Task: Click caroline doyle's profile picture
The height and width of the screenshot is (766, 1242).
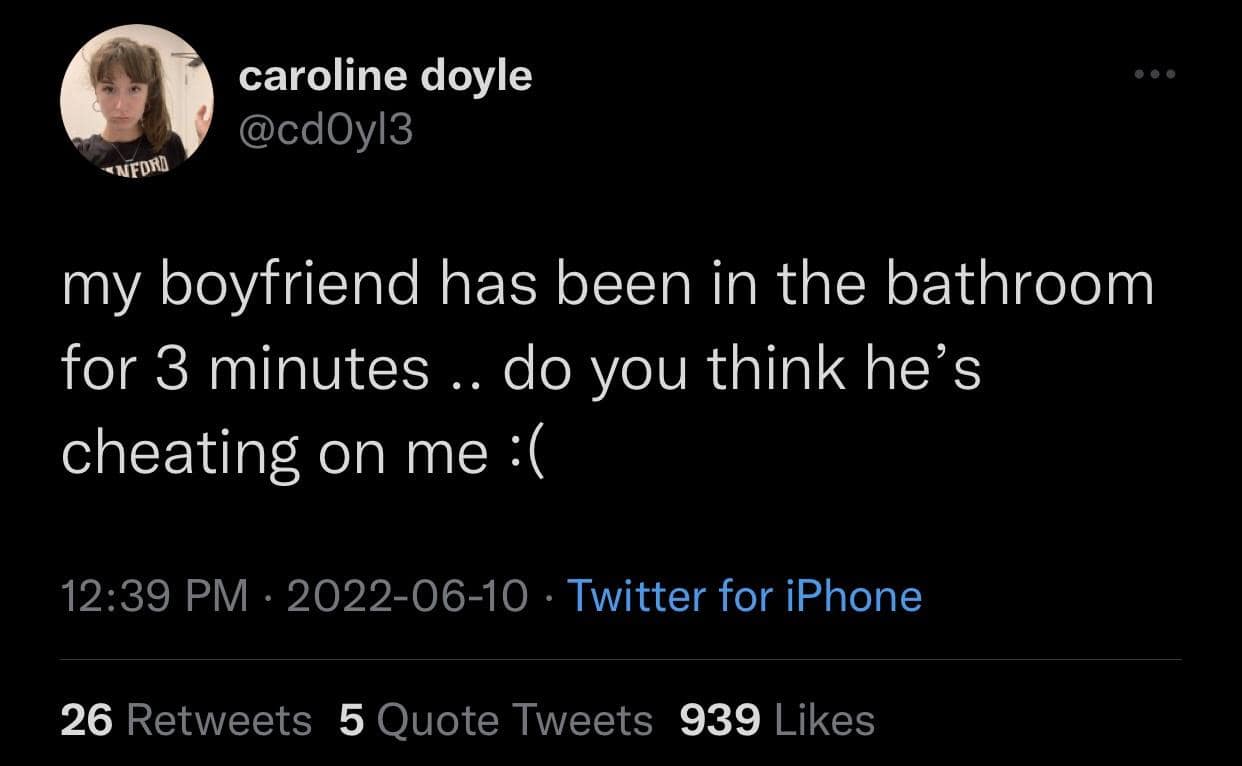Action: pos(137,100)
